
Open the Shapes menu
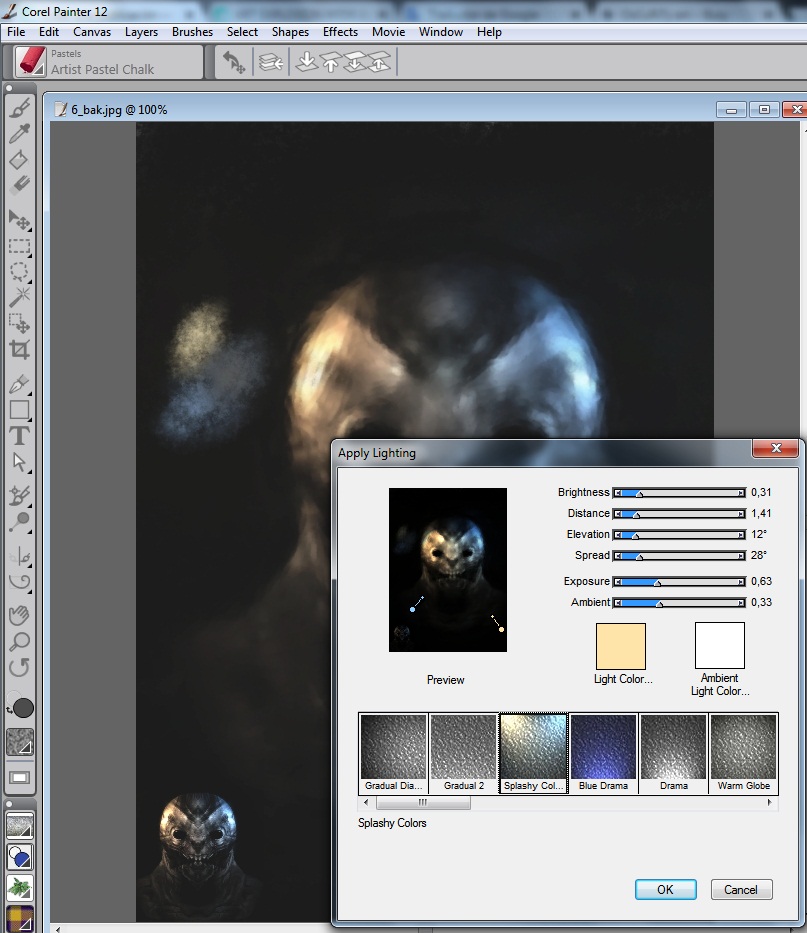[x=290, y=32]
